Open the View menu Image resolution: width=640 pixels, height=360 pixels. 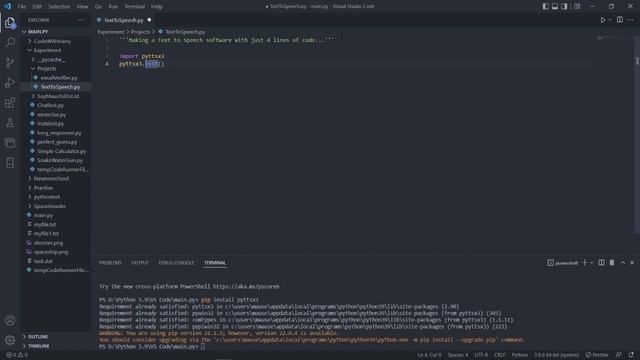82,7
